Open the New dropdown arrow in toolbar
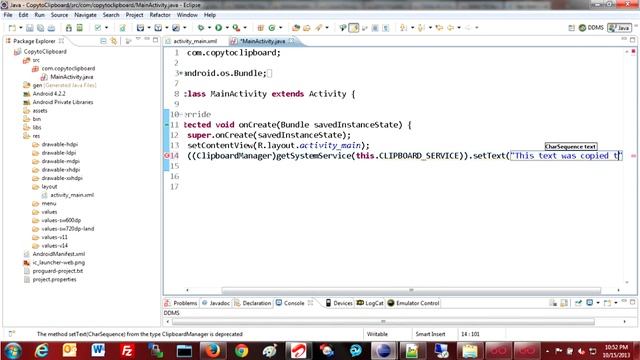The width and height of the screenshot is (640, 360). click(x=21, y=28)
